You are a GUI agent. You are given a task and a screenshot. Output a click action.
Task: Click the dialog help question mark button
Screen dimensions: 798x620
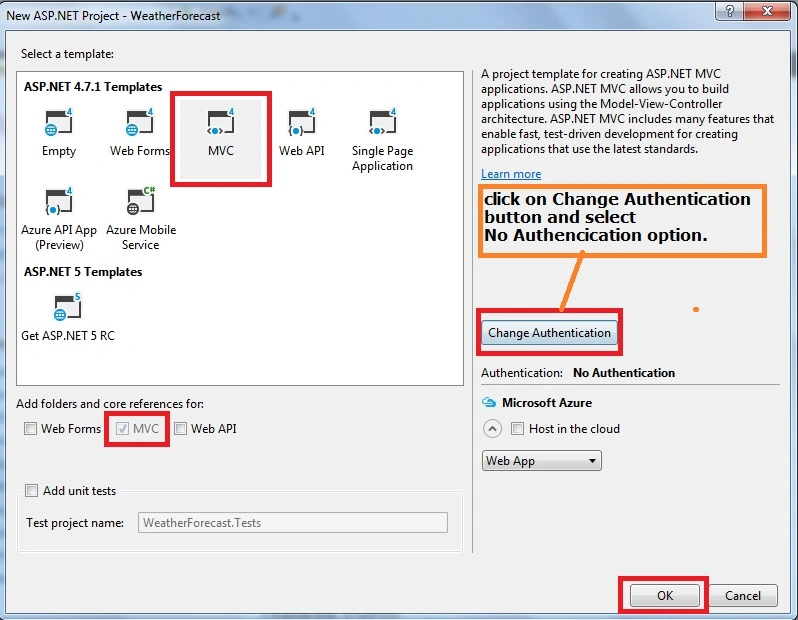(x=729, y=11)
